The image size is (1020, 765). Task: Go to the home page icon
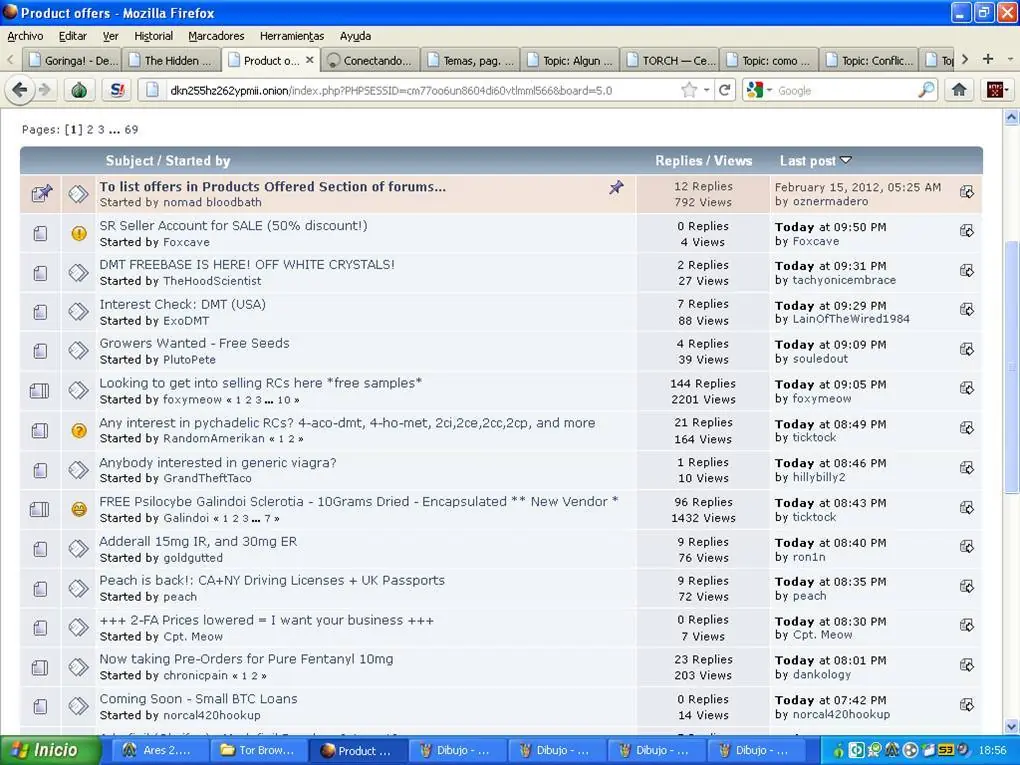tap(959, 90)
